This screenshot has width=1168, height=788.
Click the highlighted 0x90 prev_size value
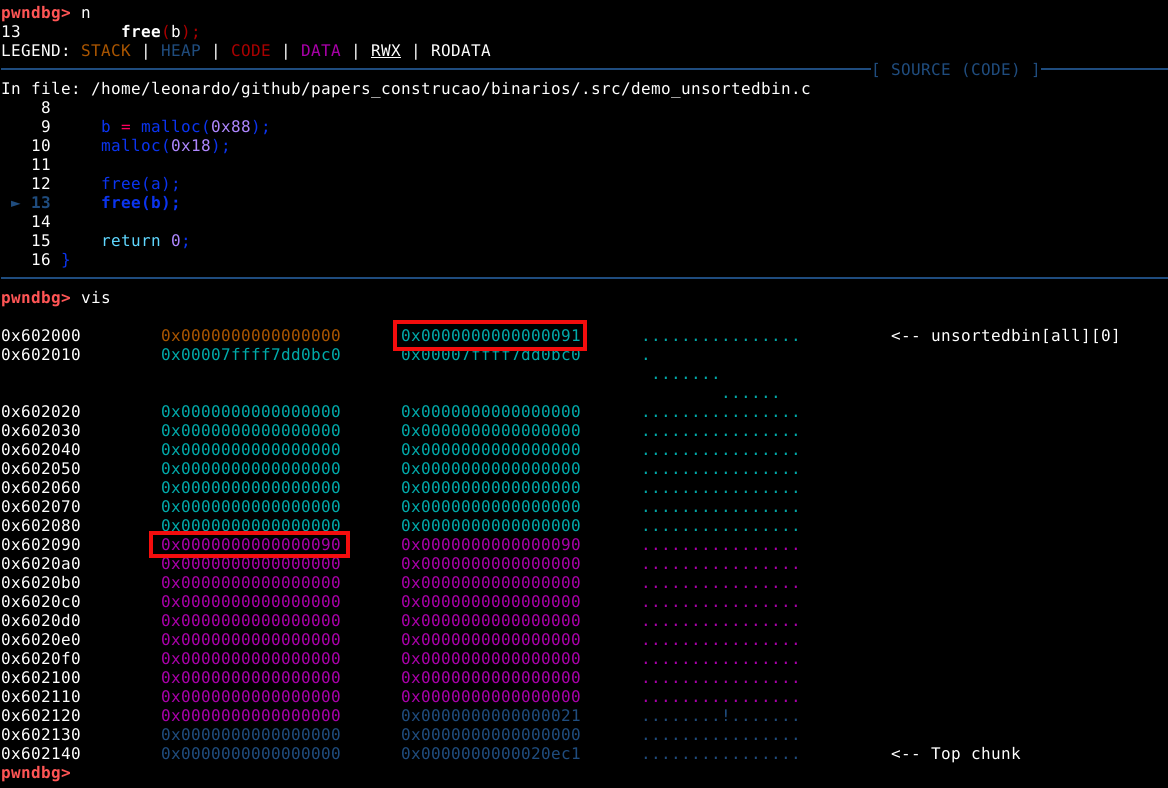click(x=249, y=544)
